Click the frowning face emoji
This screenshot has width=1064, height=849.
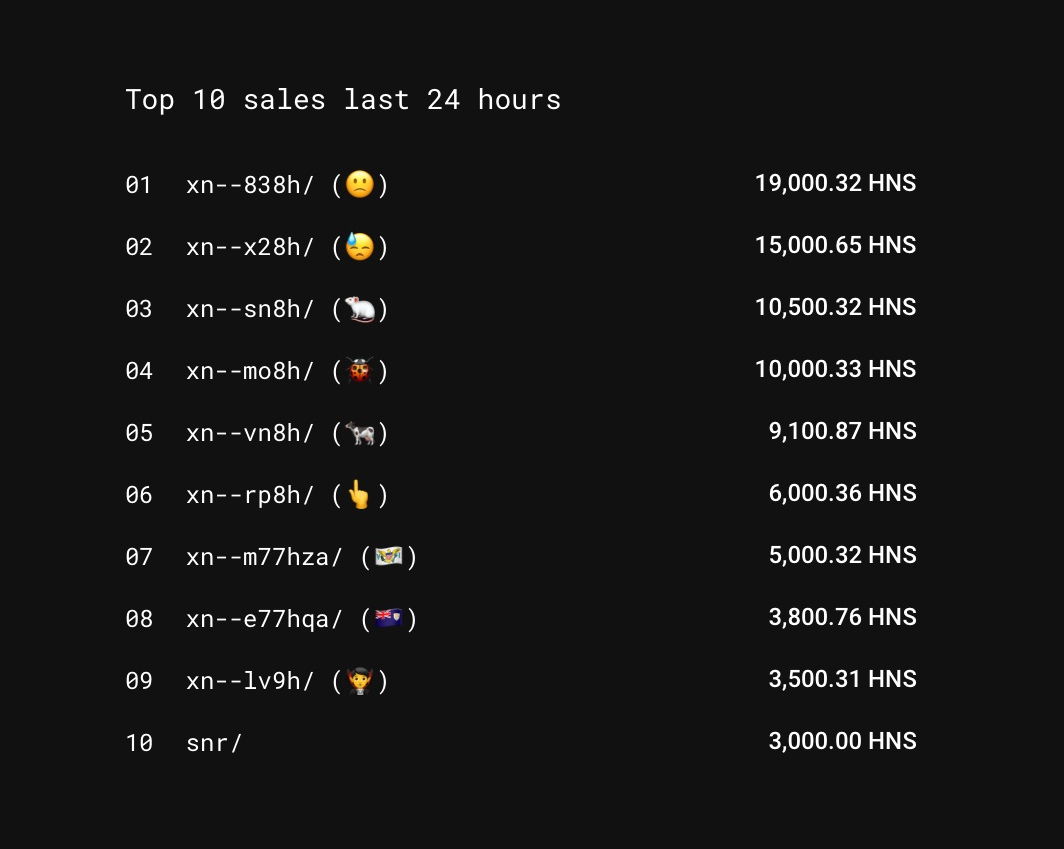click(x=360, y=185)
